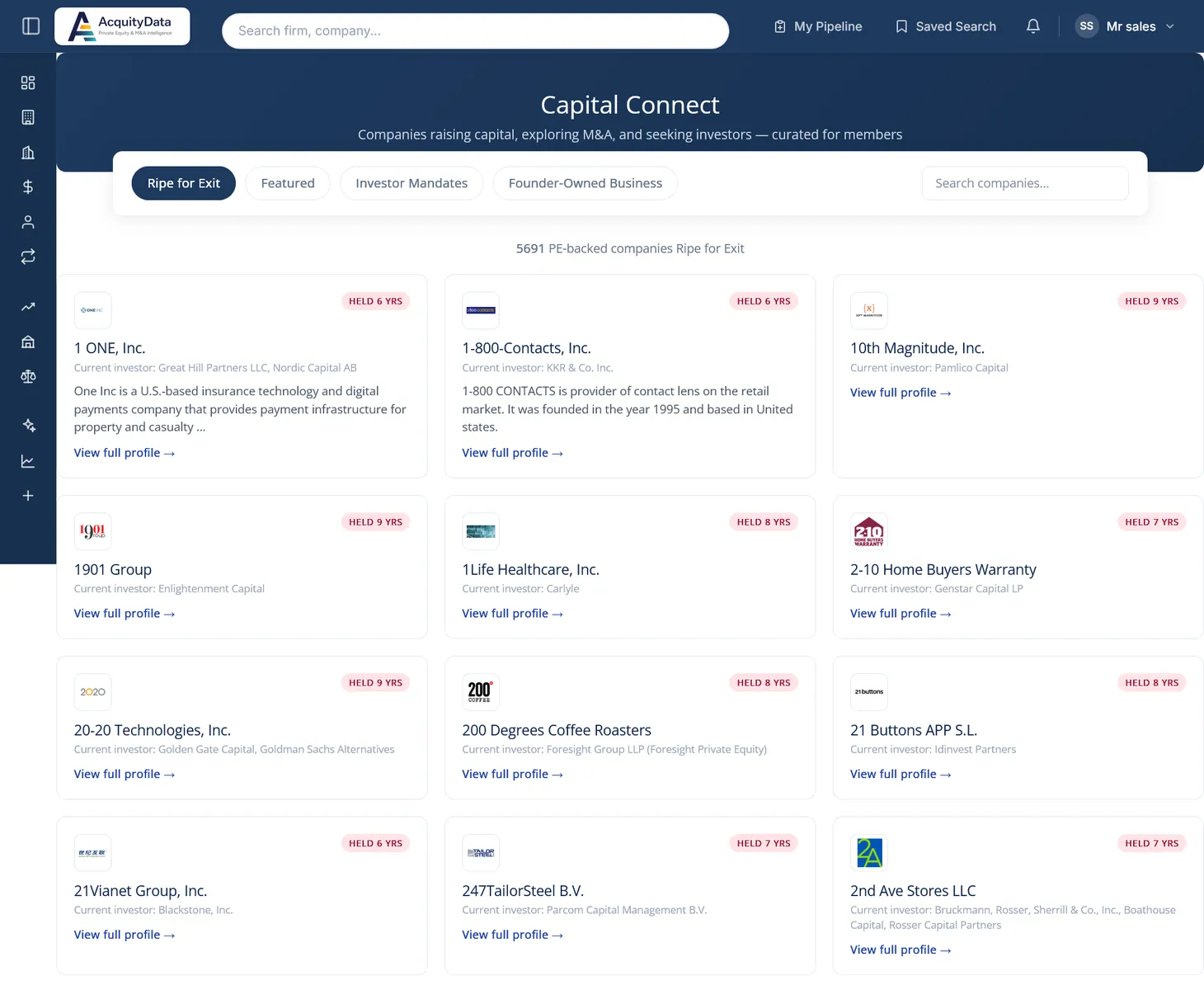Open My Pipeline
This screenshot has width=1204, height=1004.
pos(818,26)
